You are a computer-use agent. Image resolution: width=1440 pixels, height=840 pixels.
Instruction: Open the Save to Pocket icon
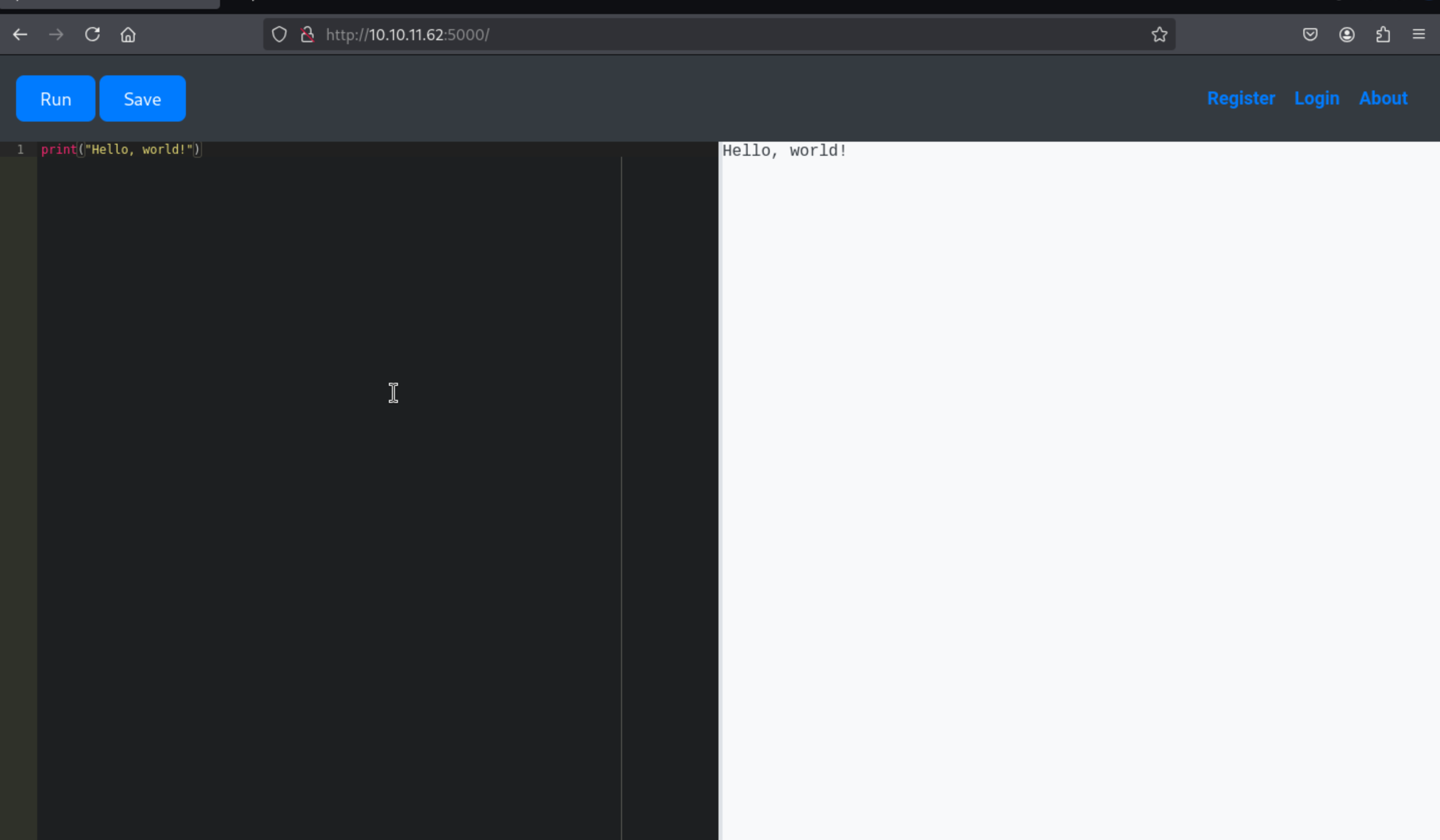pyautogui.click(x=1310, y=35)
